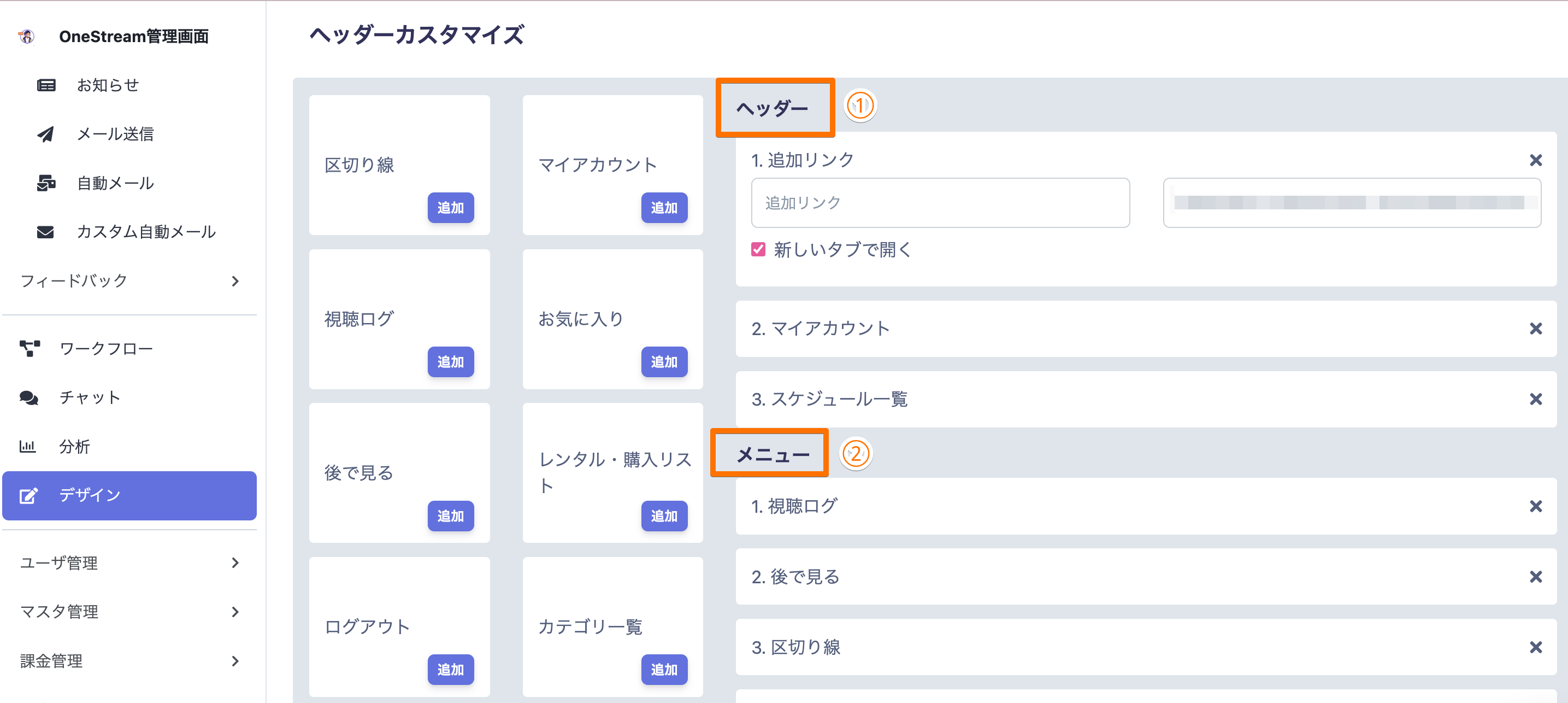Click the チャット speech bubbles icon

click(28, 398)
